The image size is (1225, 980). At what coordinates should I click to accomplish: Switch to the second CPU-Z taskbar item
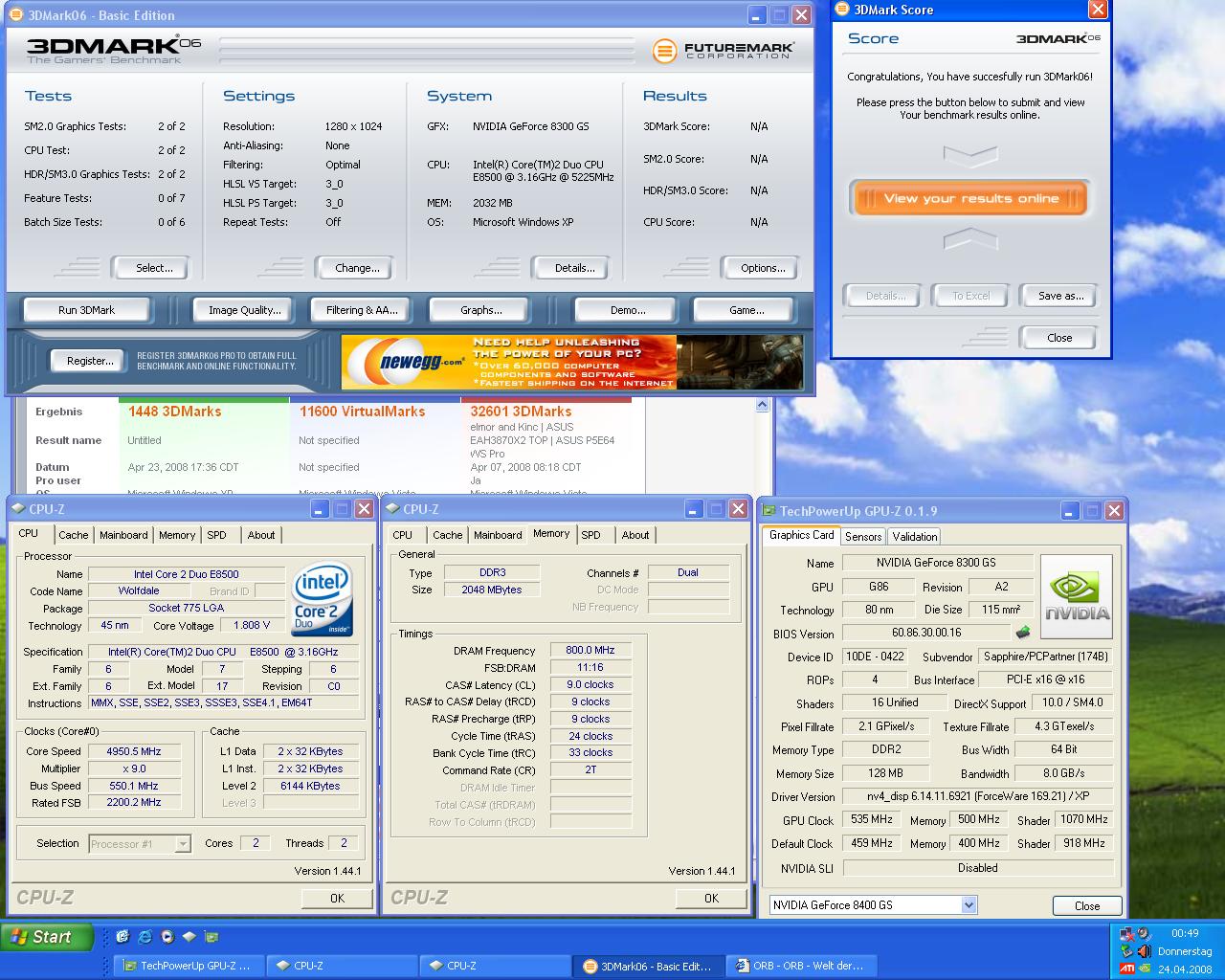tap(495, 966)
